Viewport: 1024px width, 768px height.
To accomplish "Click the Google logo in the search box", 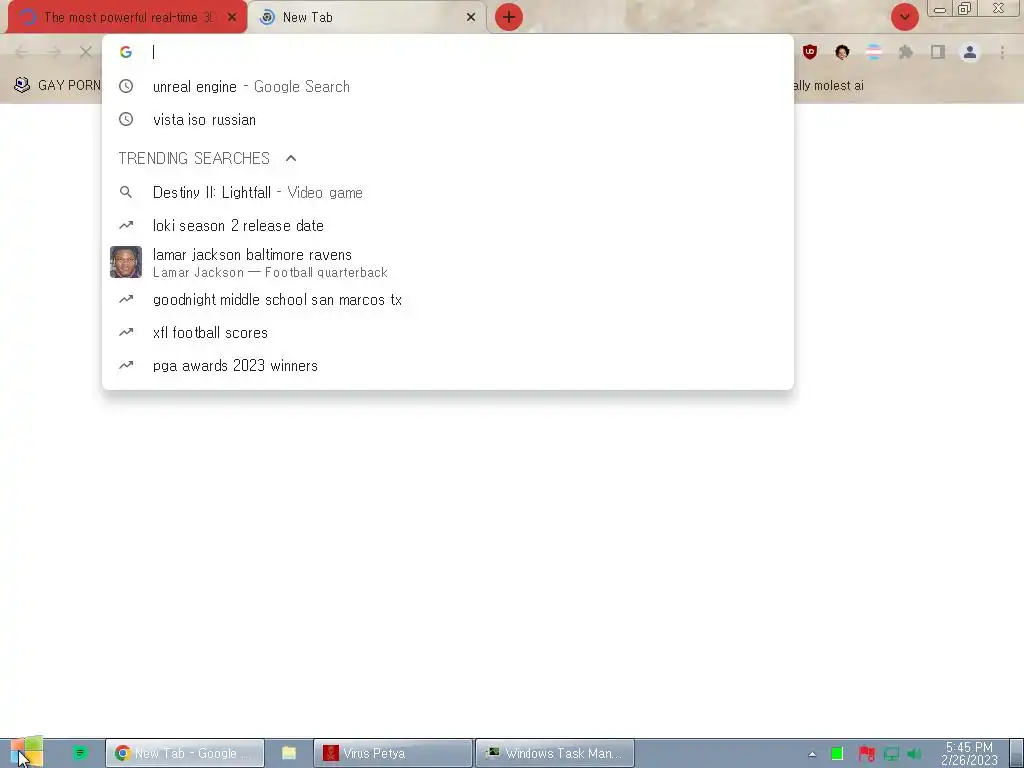I will (126, 52).
